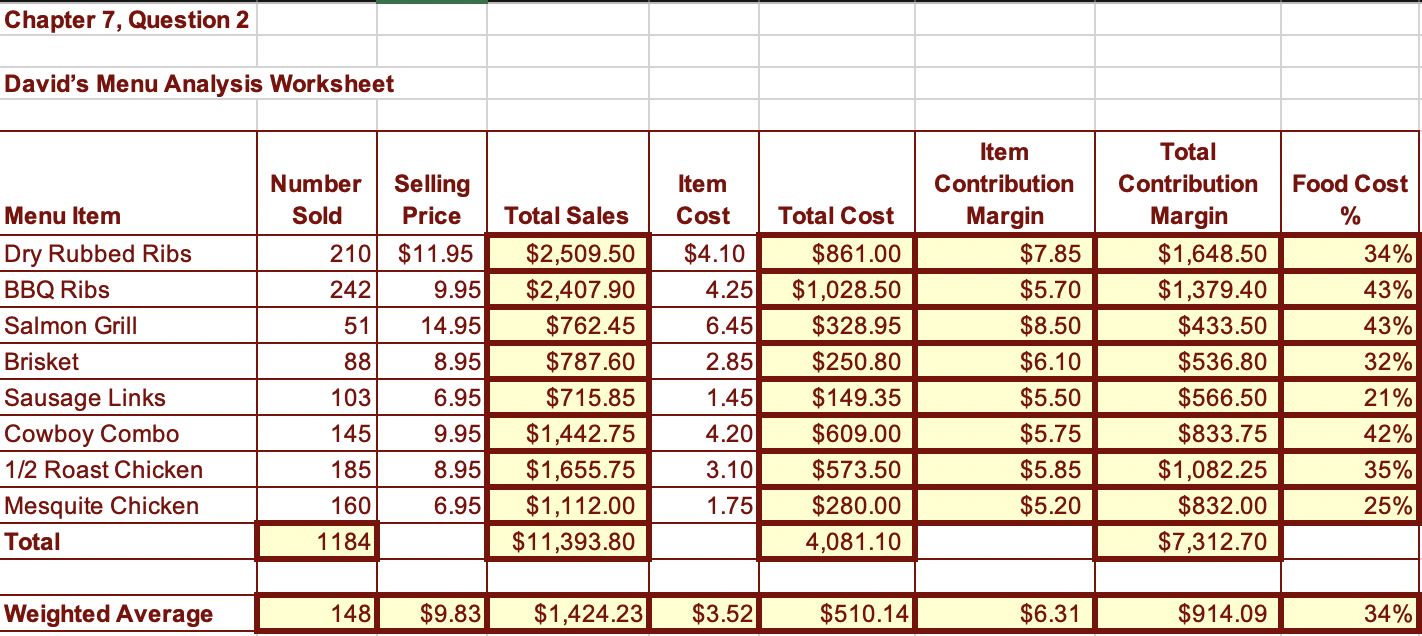Click the 'Item Cost' header cell
1422x636 pixels.
[704, 183]
